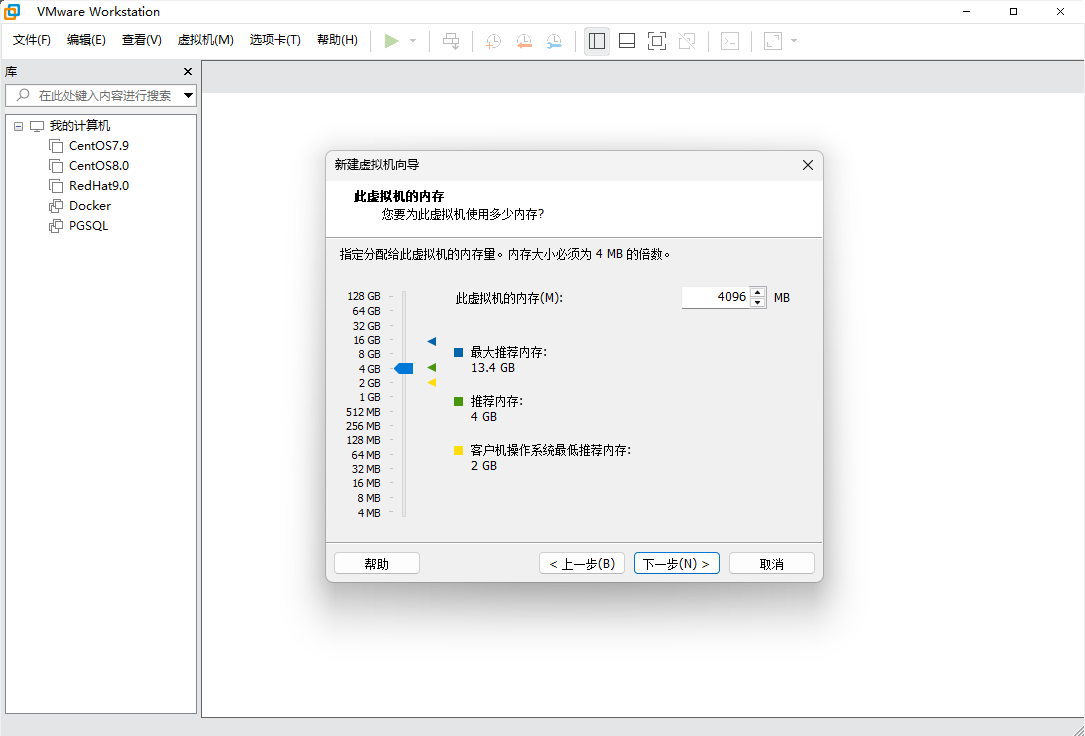Click the 取消 cancel button
The image size is (1085, 736).
point(772,564)
